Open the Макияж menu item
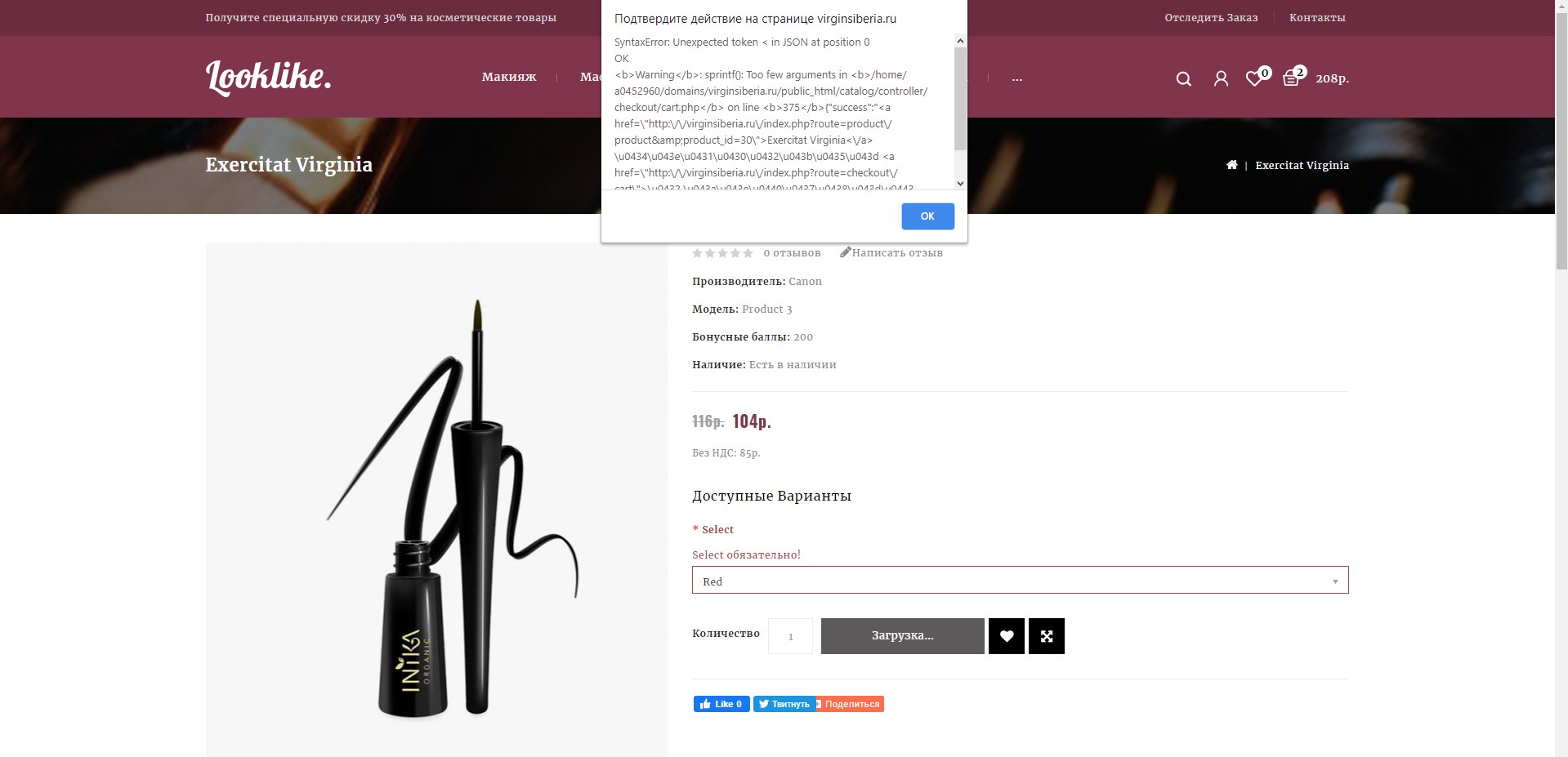1568x757 pixels. (x=509, y=78)
